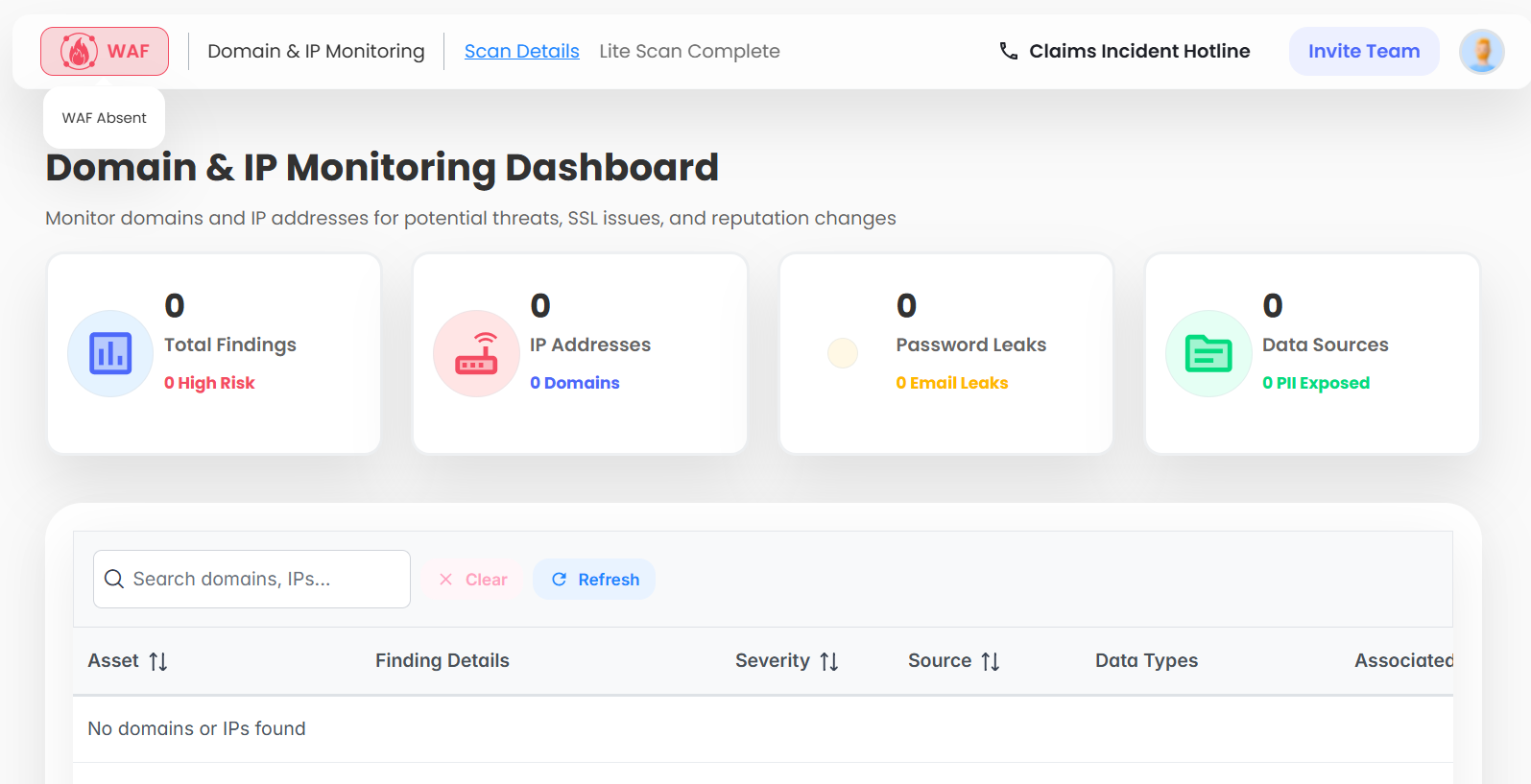Image resolution: width=1531 pixels, height=784 pixels.
Task: Click the Data Sources folder icon
Action: (x=1208, y=353)
